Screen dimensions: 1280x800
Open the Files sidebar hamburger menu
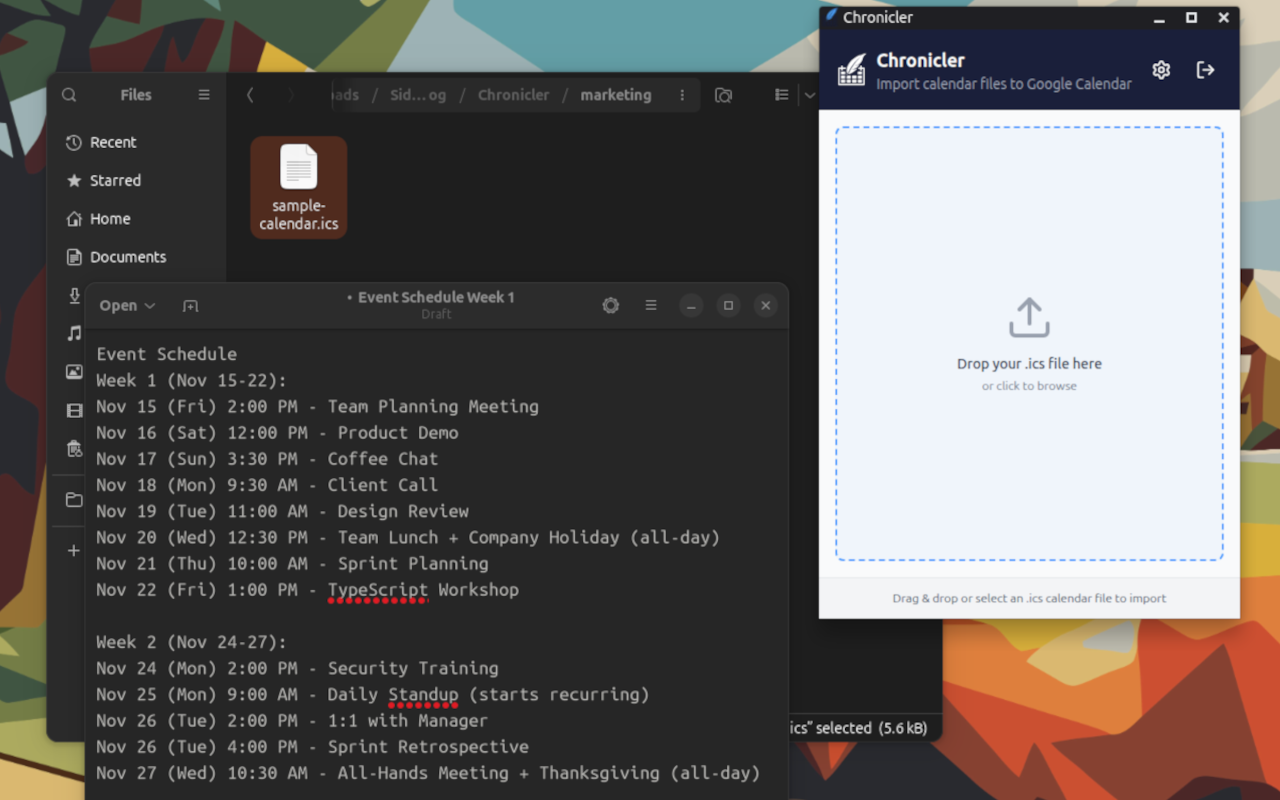click(x=204, y=95)
